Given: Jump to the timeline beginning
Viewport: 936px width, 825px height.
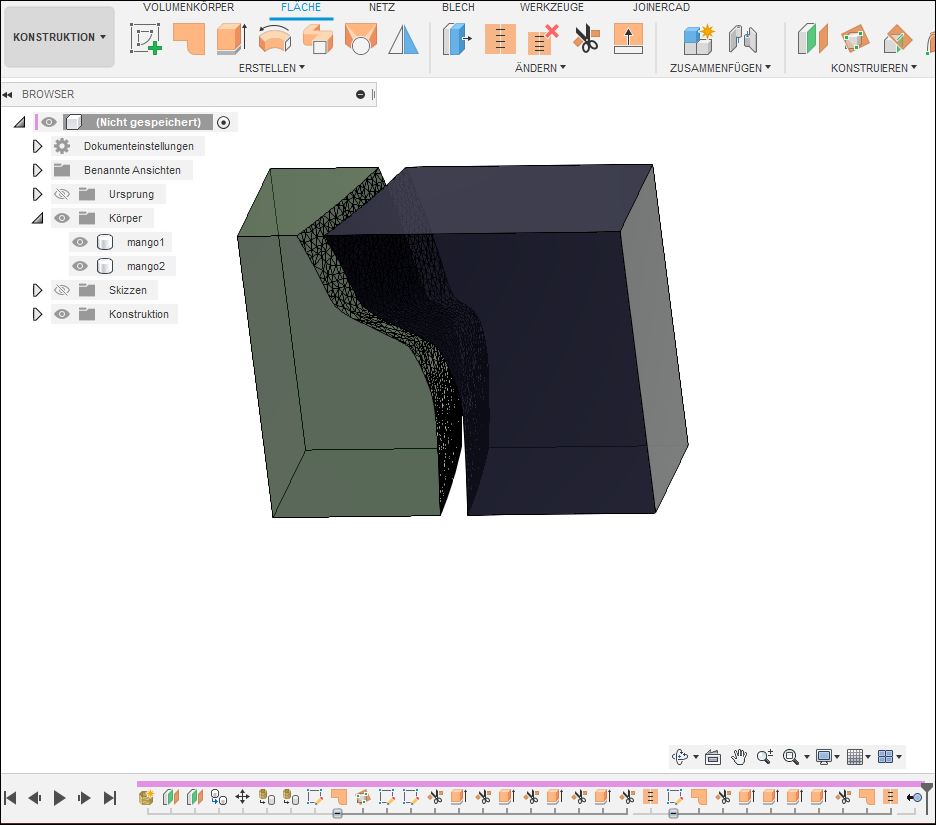Looking at the screenshot, I should coord(10,798).
